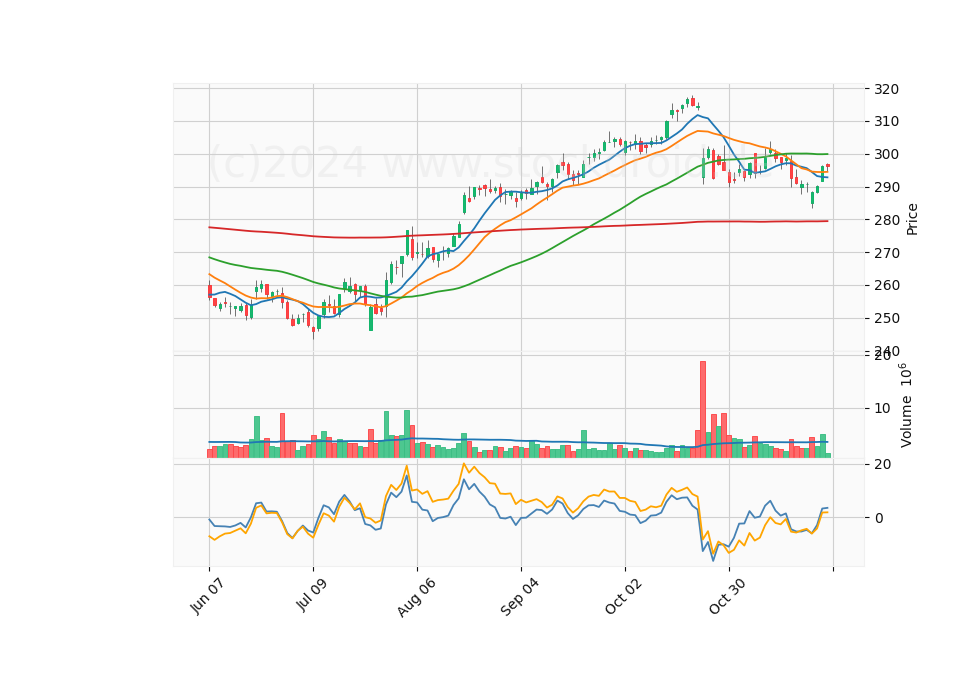The image size is (960, 690).
Task: Click the 300 price axis label
Action: pyautogui.click(x=887, y=154)
